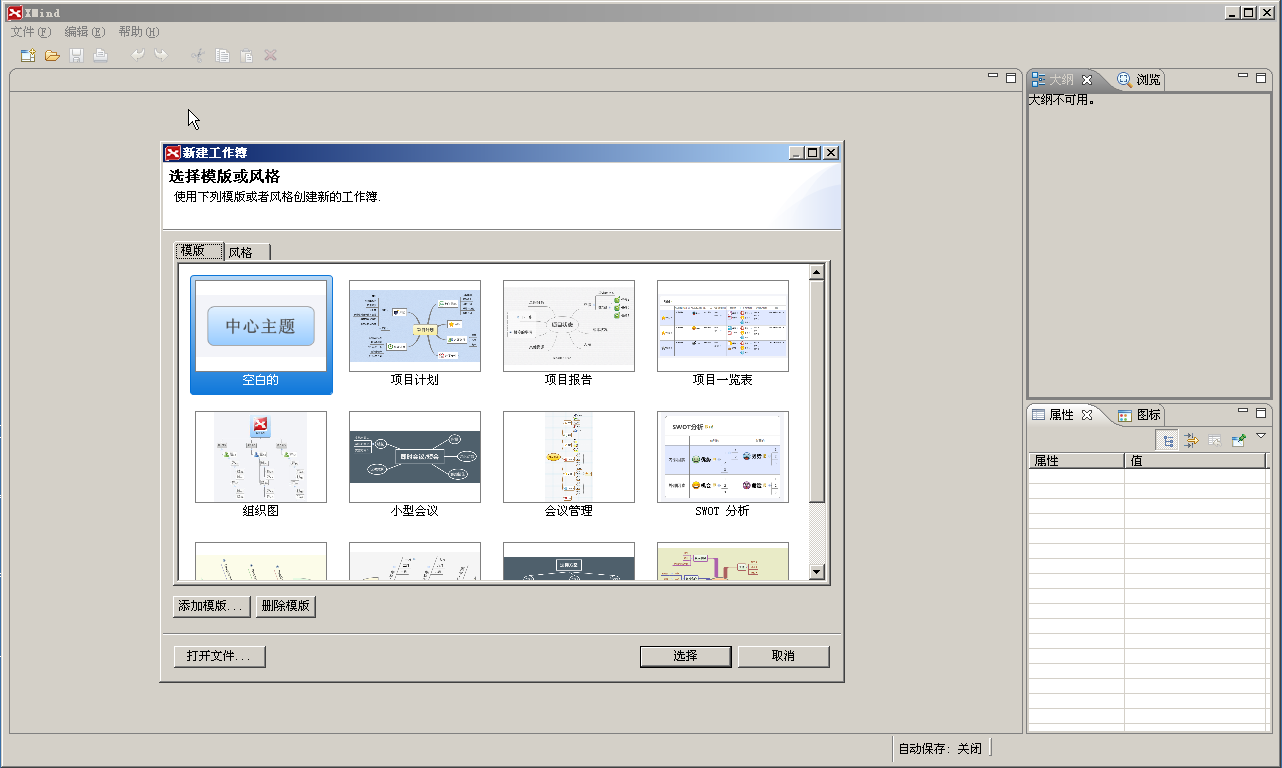The image size is (1282, 768).
Task: Open the 编辑 menu
Action: click(x=85, y=32)
